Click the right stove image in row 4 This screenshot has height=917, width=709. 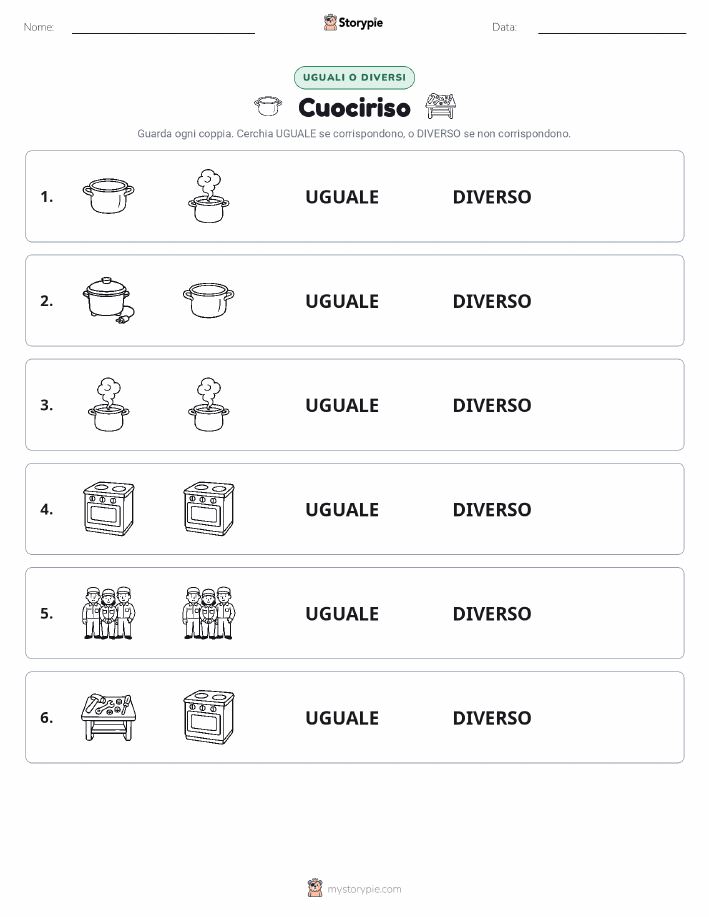tap(209, 509)
